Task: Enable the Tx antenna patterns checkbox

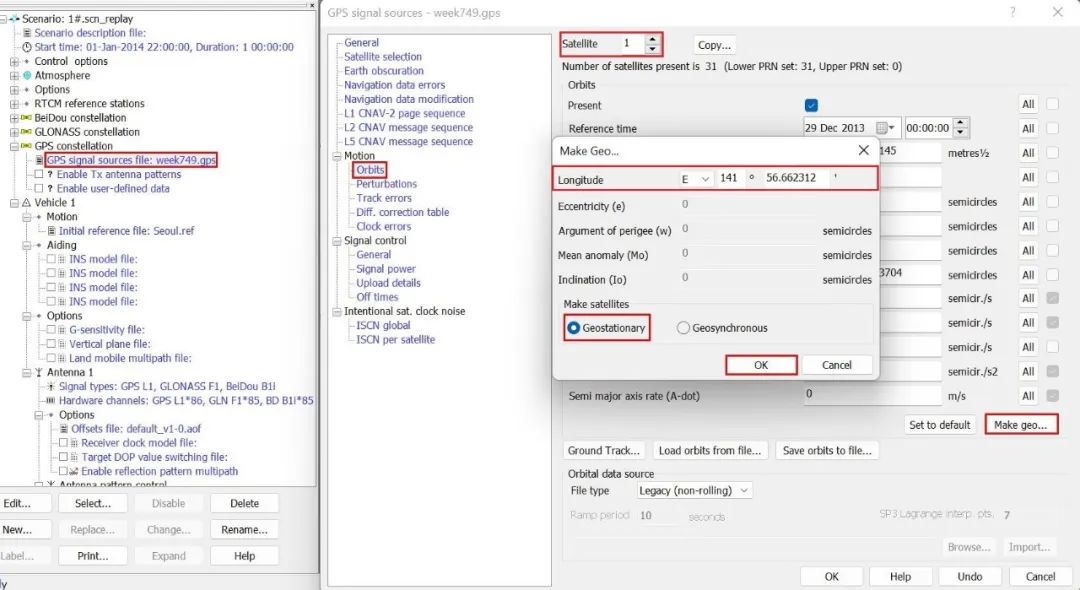Action: point(39,174)
